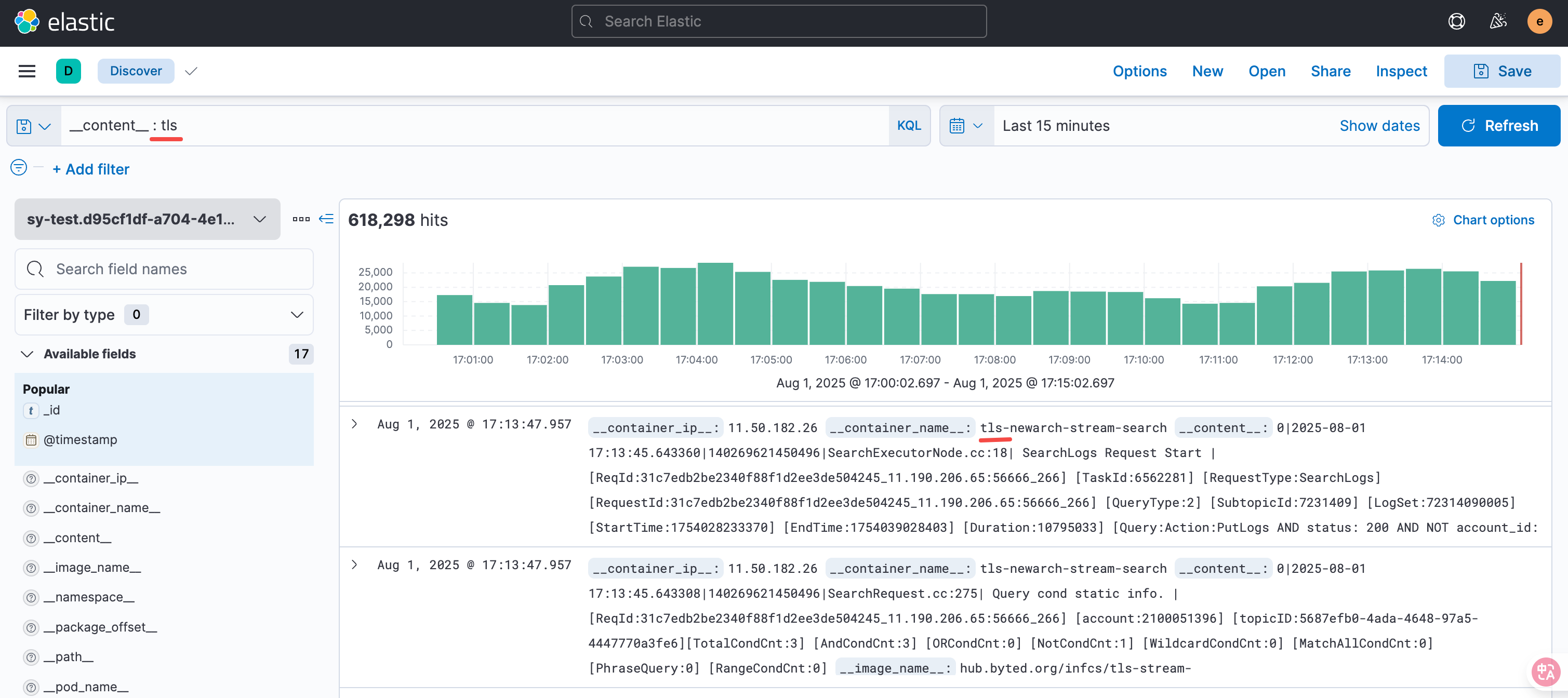Open the calendar quick date menu
This screenshot has height=698, width=1568.
965,126
